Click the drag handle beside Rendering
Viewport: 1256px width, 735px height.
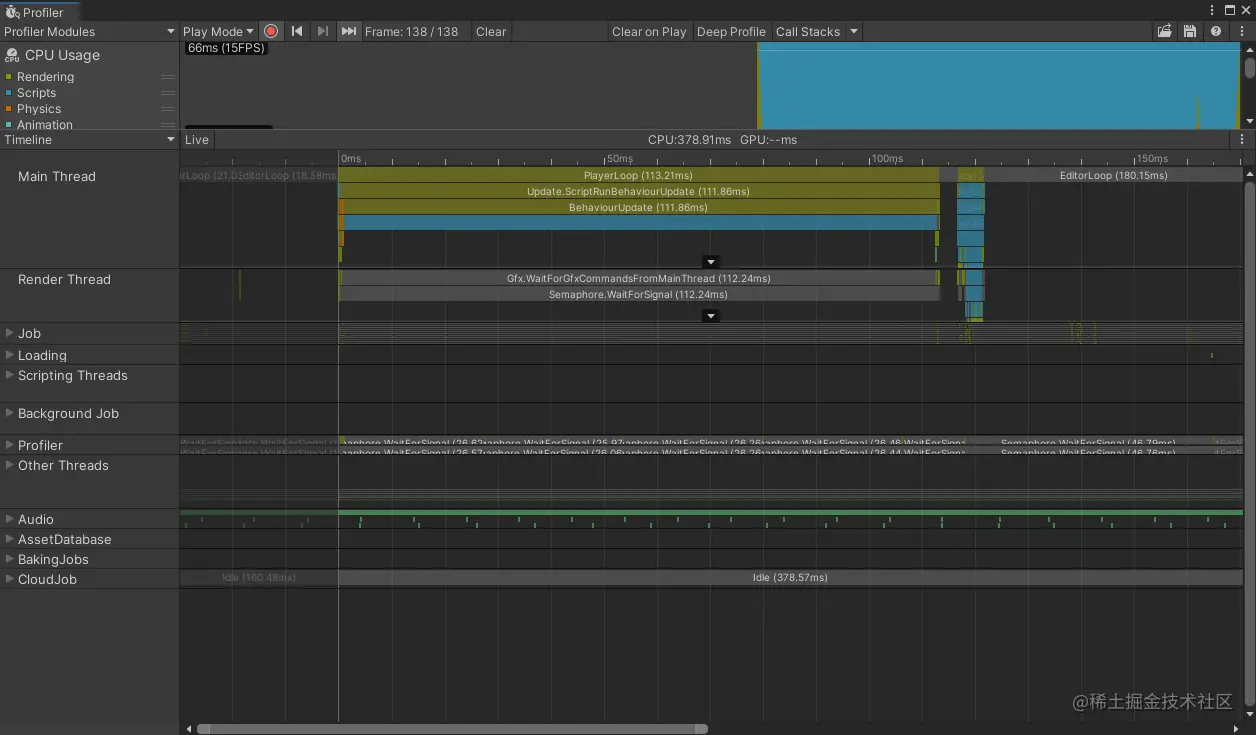[168, 77]
